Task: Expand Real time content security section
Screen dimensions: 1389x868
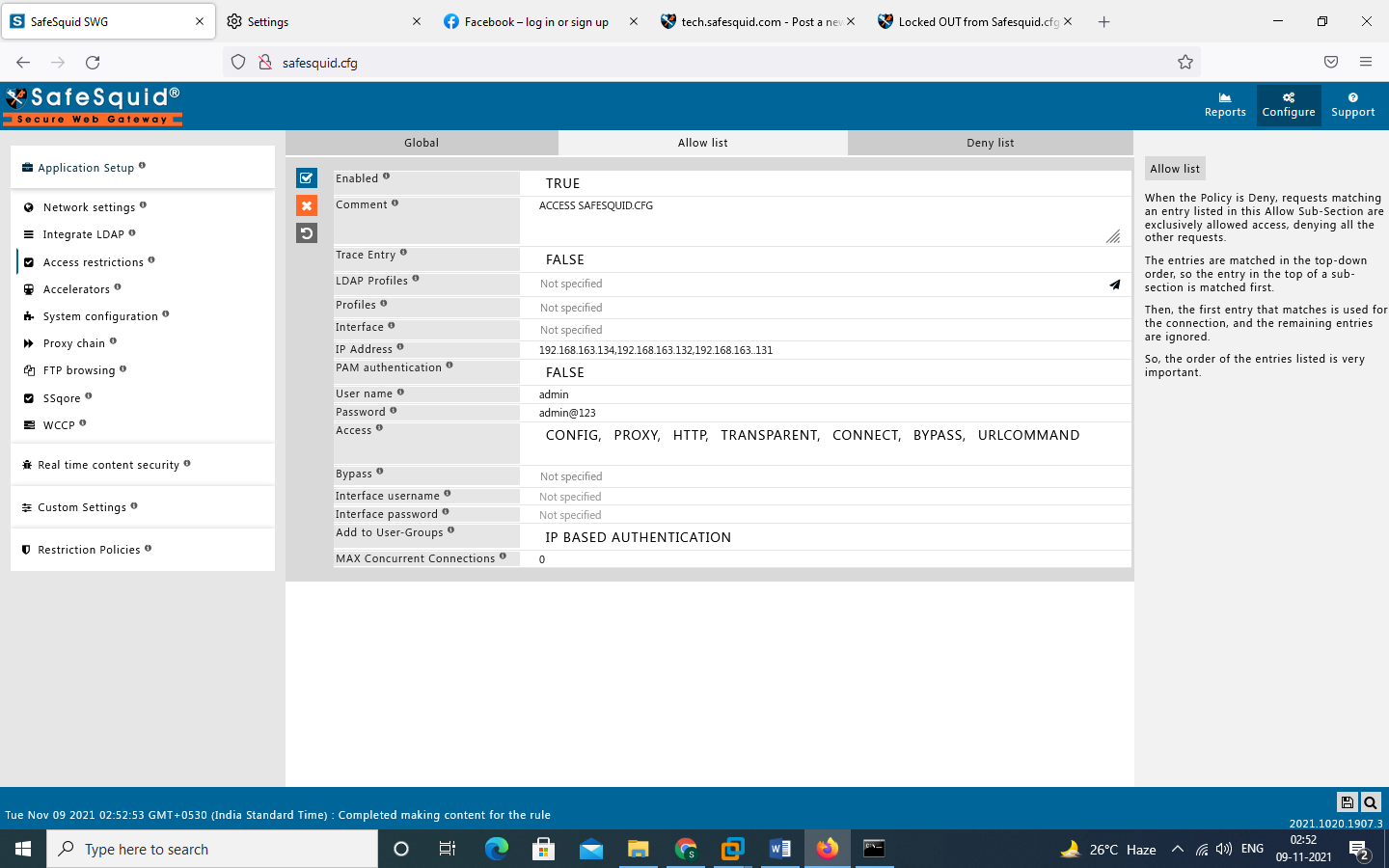Action: click(x=143, y=465)
